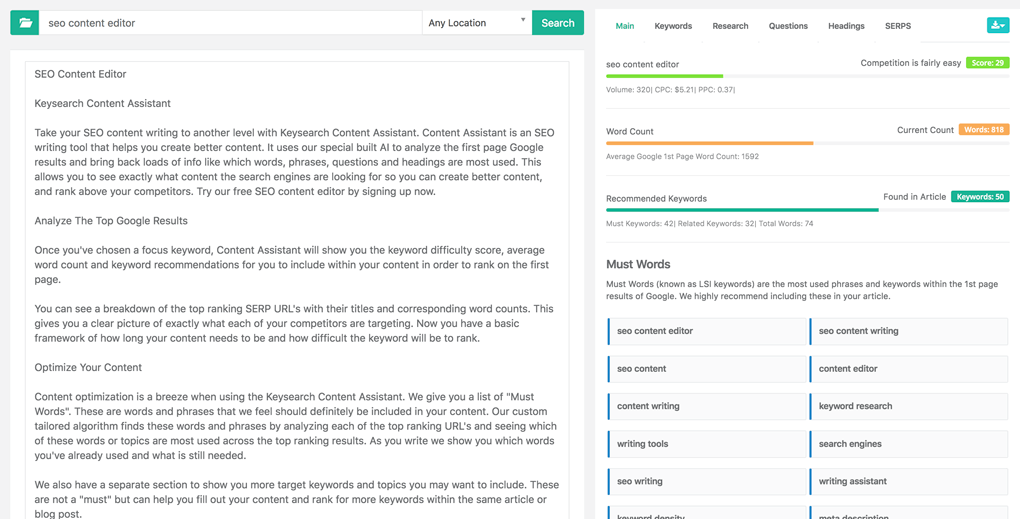This screenshot has width=1020, height=519.
Task: Click the 'Must Keywords: 42' stats line
Action: (x=710, y=224)
